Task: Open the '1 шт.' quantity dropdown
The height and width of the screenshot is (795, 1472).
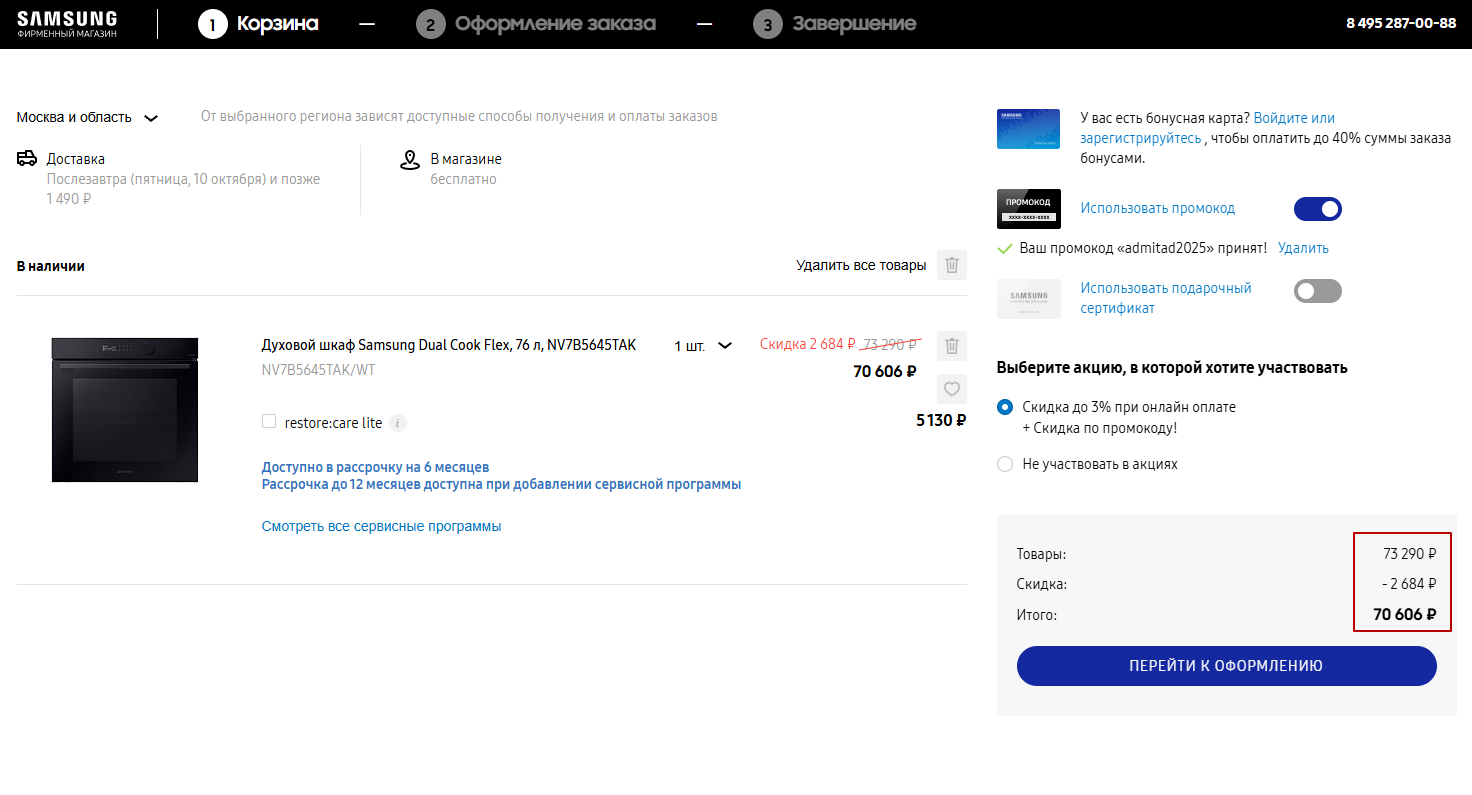Action: pos(702,346)
